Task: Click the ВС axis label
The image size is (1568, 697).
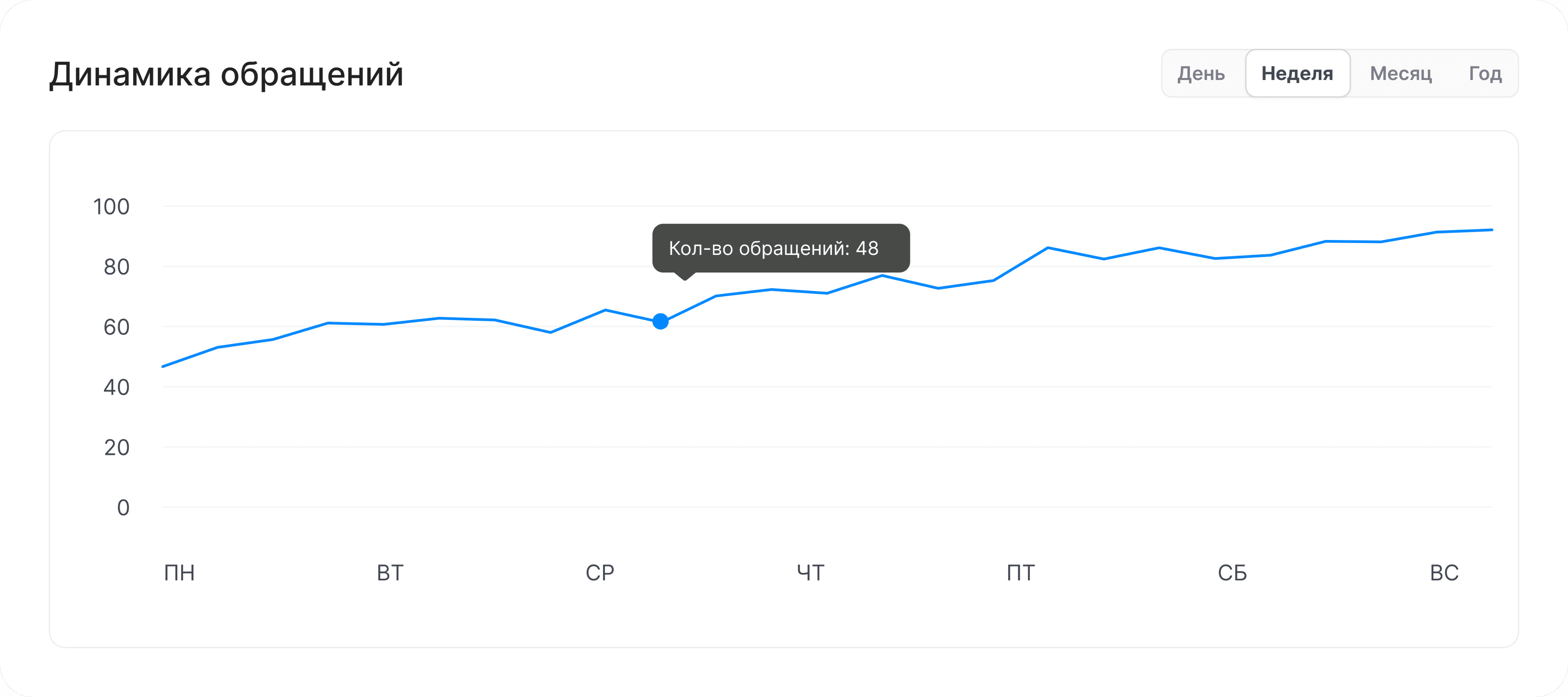Action: [1444, 573]
